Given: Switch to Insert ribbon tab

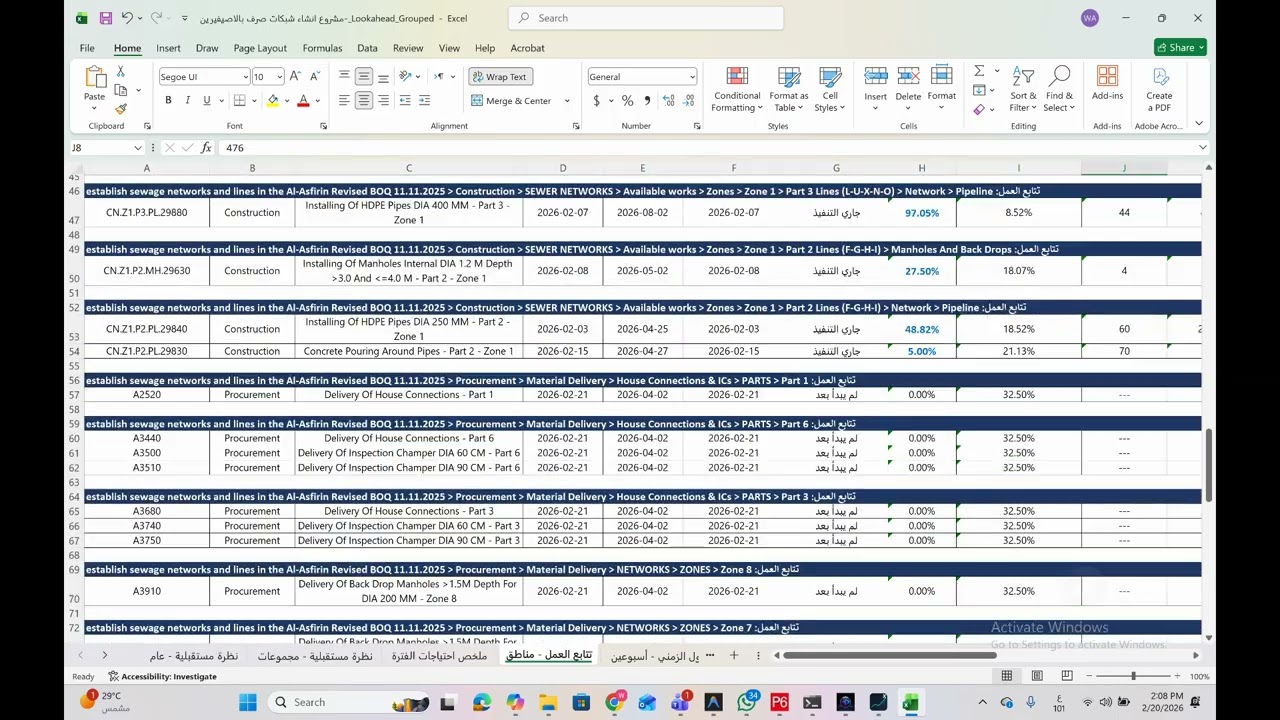Looking at the screenshot, I should 168,48.
